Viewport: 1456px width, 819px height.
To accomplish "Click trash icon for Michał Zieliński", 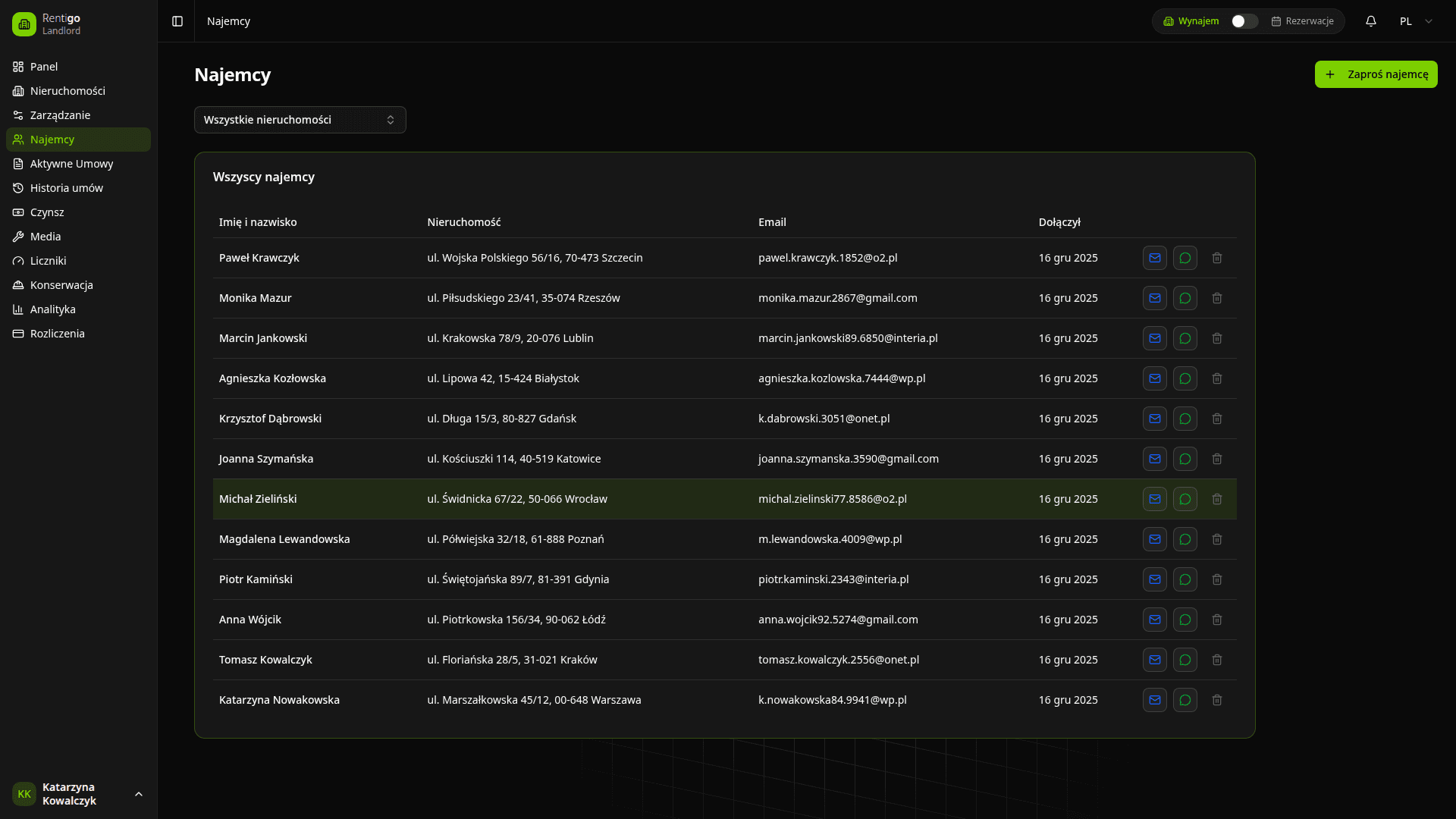I will 1216,499.
